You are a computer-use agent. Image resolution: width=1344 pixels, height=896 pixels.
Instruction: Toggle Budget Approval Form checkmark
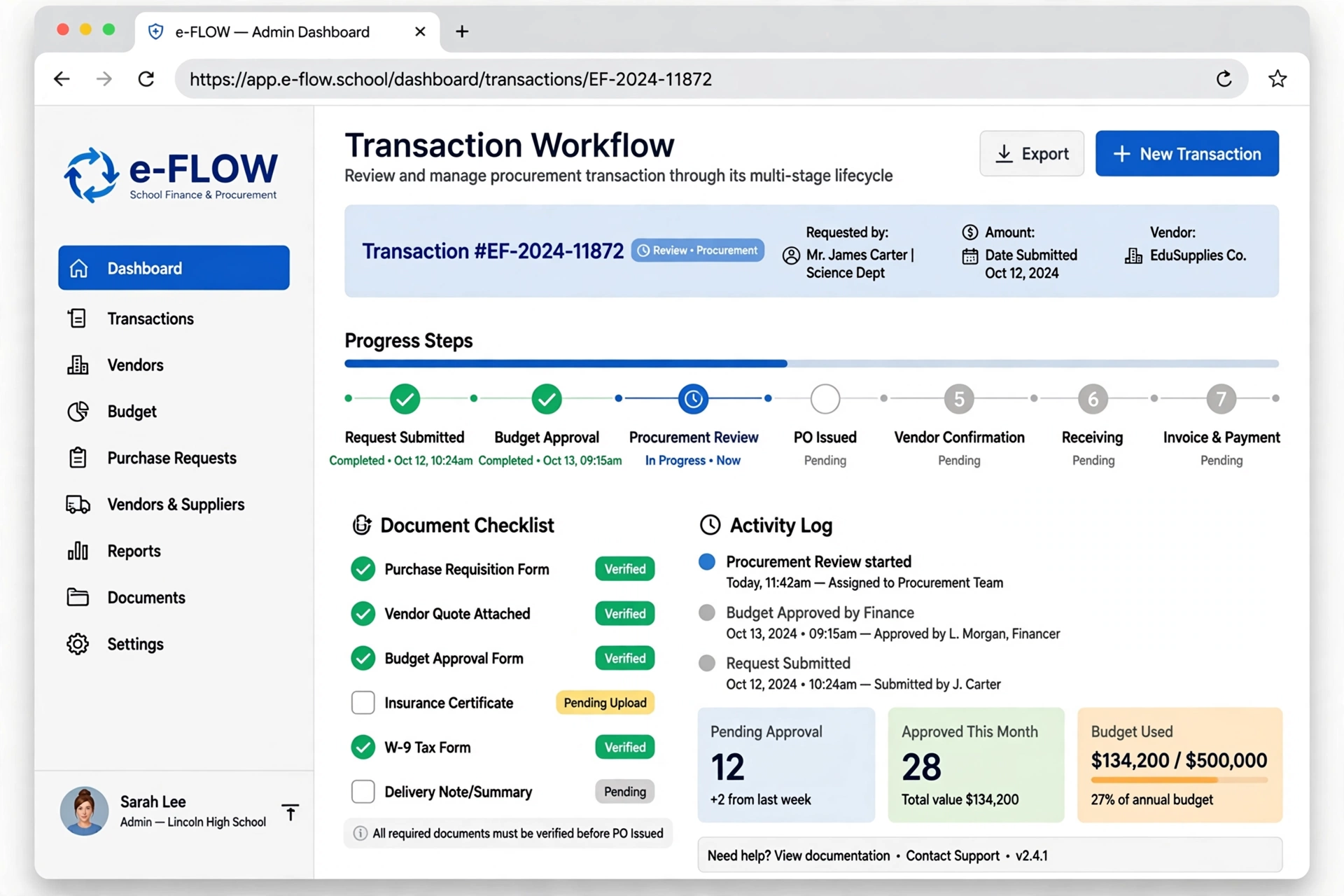(363, 658)
